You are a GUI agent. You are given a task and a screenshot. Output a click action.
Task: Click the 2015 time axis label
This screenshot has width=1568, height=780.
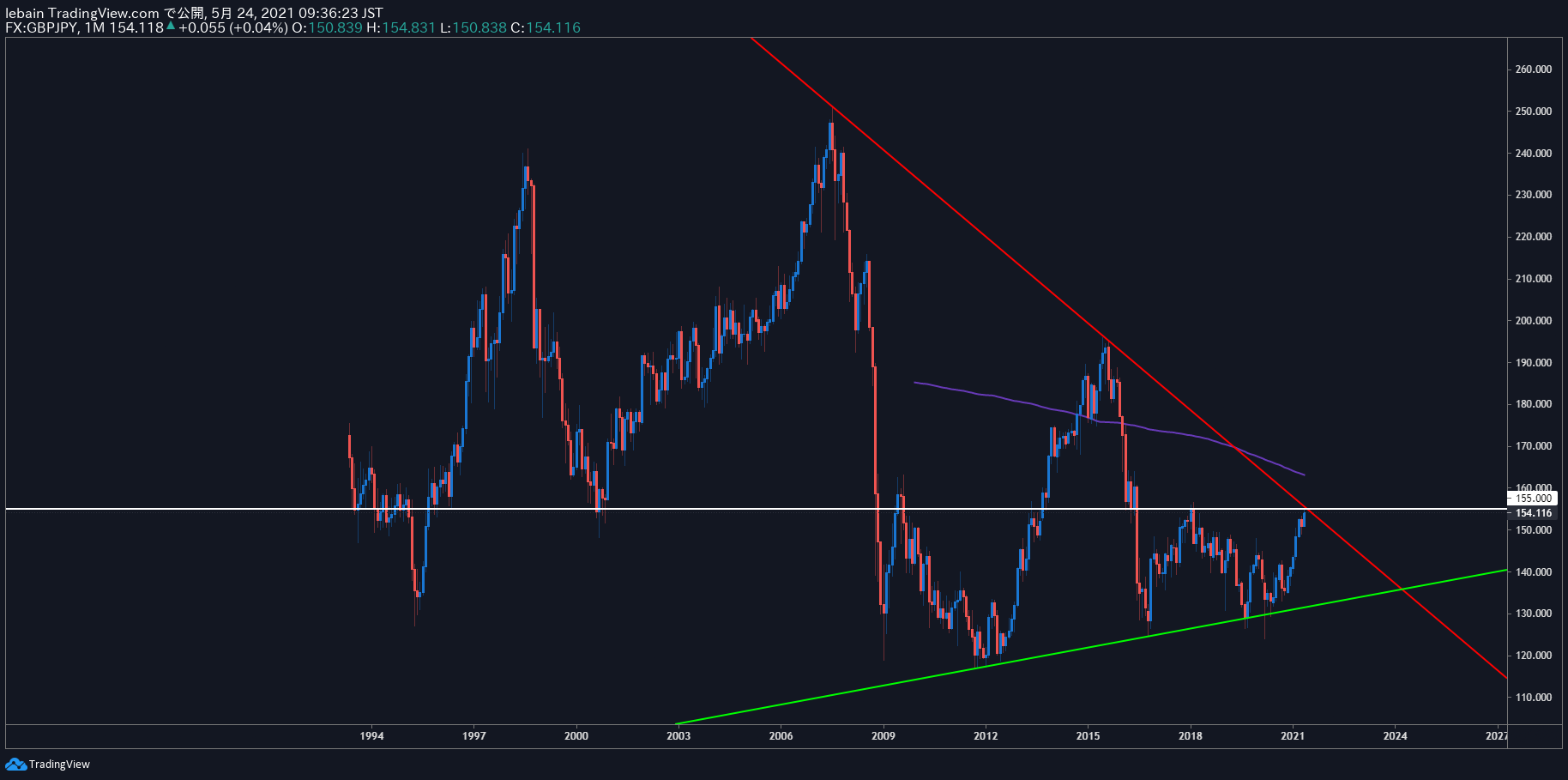coord(1088,736)
